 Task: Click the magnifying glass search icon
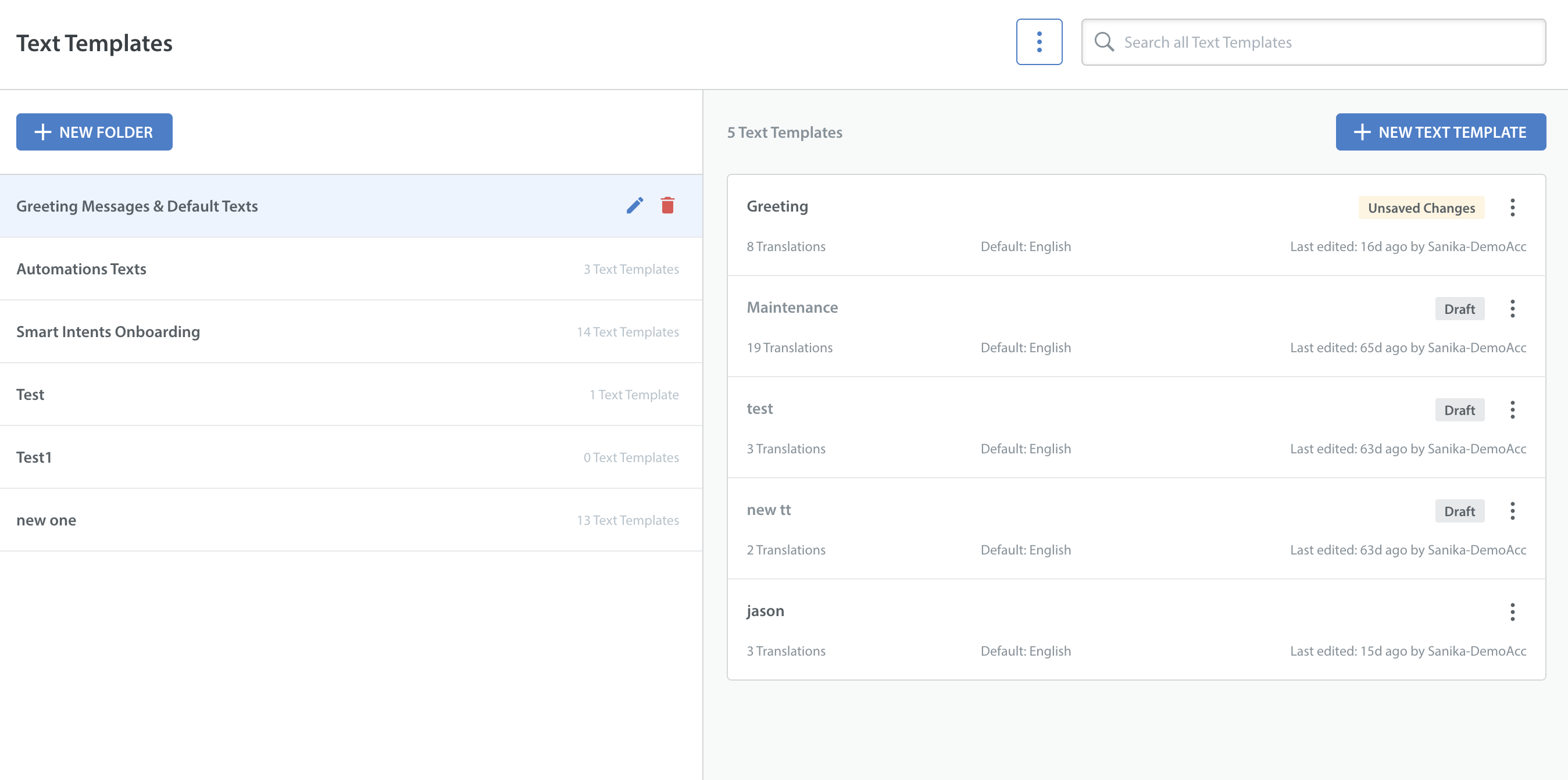pos(1103,42)
